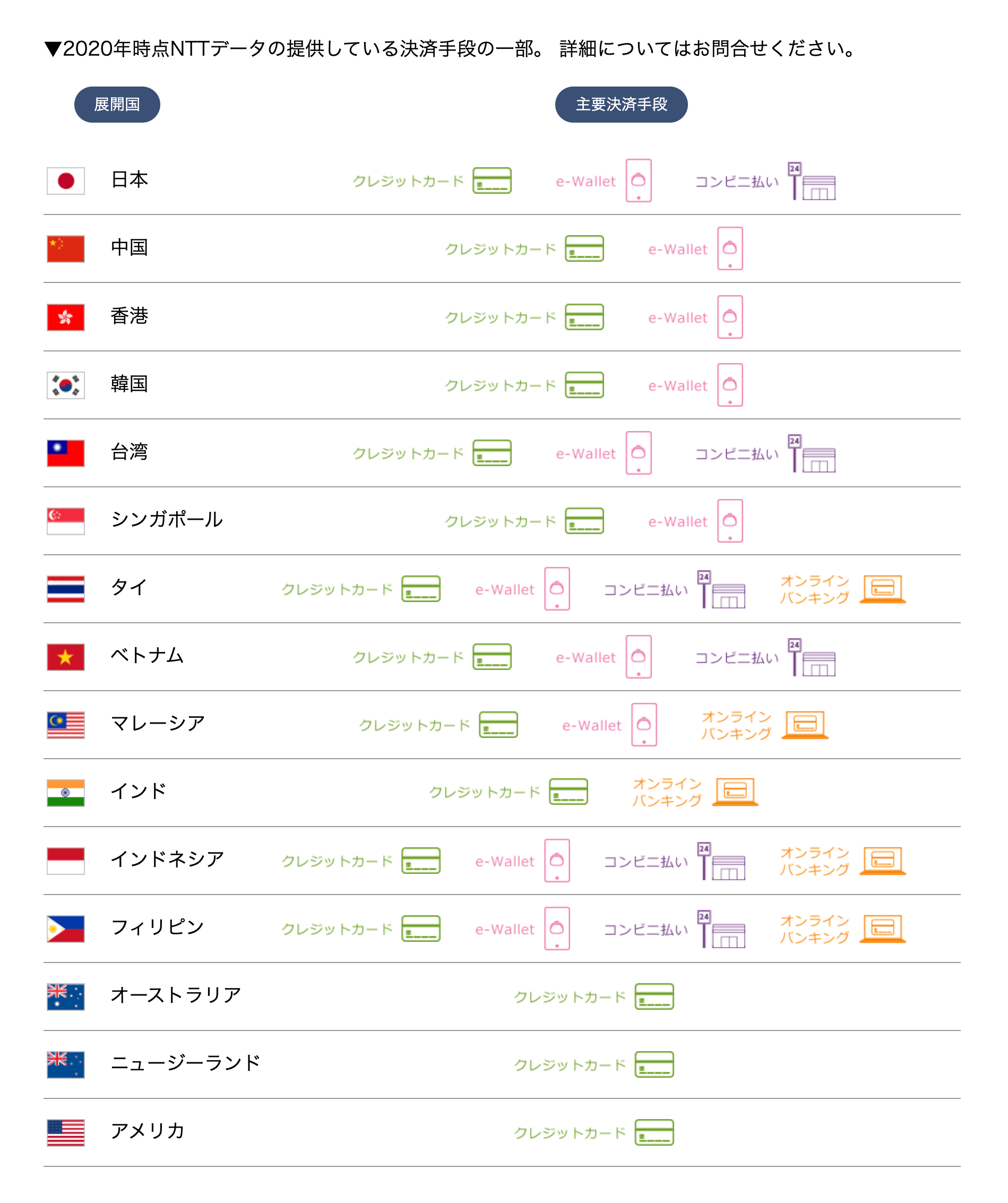Screen dimensions: 1008x1203
Task: Click the Malaysia flag icon
Action: pos(66,725)
